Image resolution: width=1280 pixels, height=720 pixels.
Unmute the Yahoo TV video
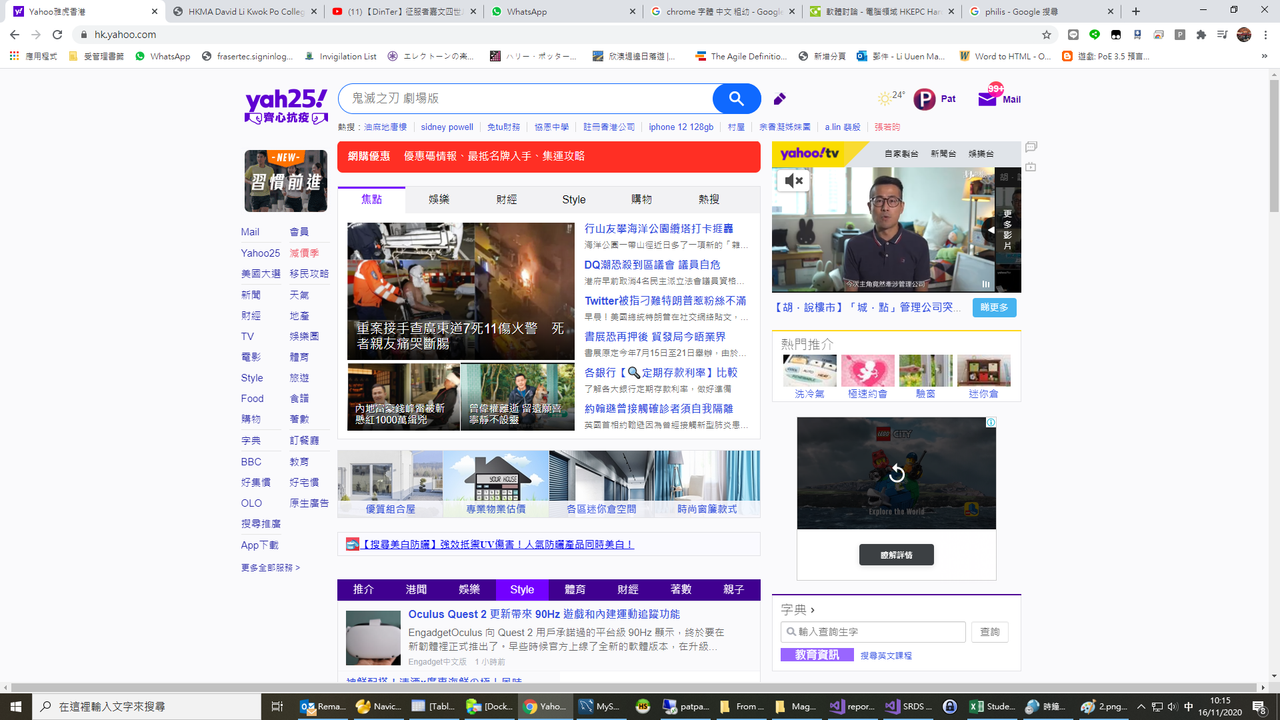795,181
